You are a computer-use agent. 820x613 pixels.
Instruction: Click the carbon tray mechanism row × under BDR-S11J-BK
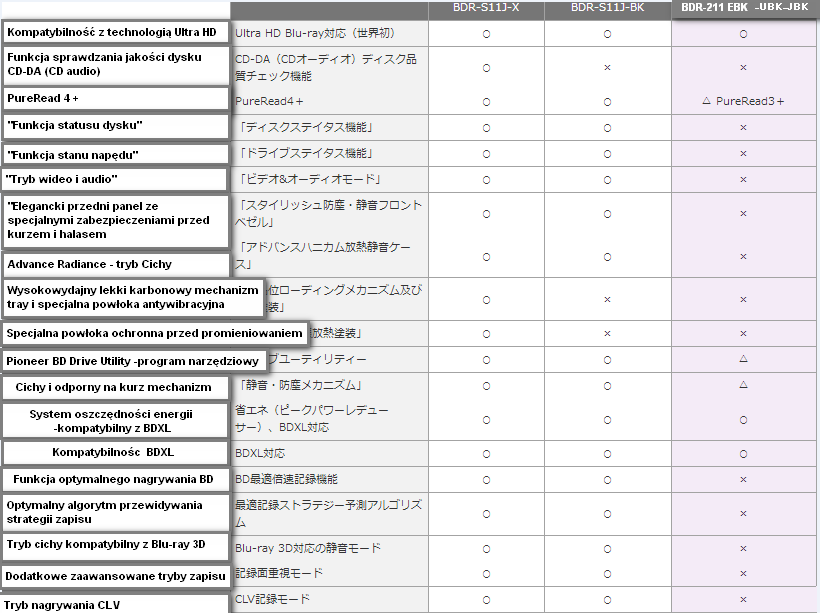point(607,300)
